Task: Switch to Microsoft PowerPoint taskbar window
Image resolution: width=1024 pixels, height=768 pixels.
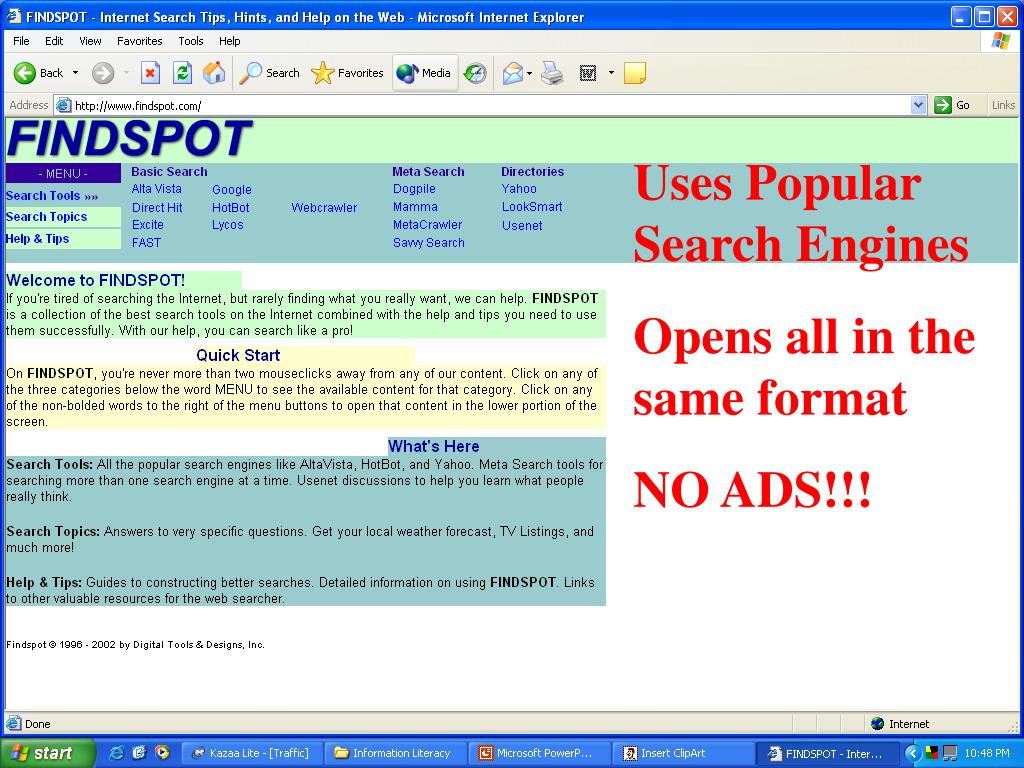Action: [538, 753]
